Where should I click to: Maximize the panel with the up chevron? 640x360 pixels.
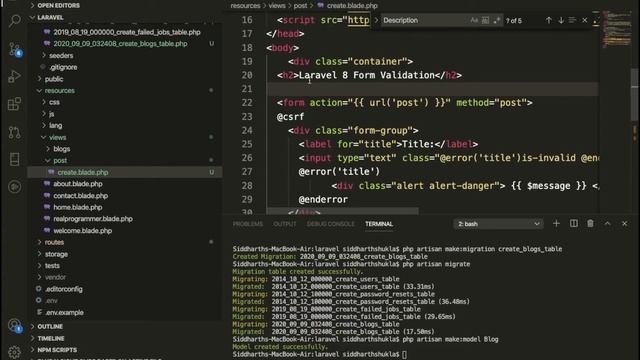(x=607, y=224)
